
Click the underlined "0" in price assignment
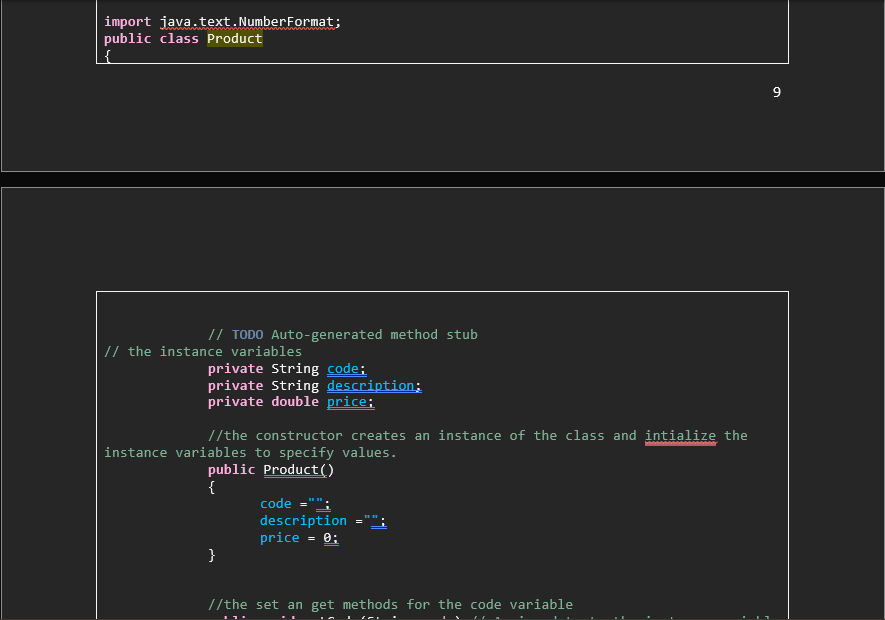click(x=329, y=537)
